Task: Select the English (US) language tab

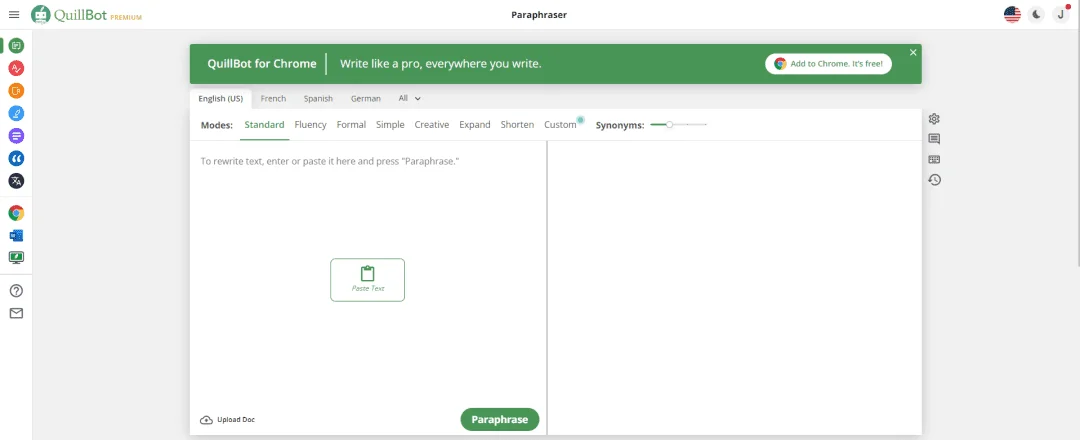Action: point(220,98)
